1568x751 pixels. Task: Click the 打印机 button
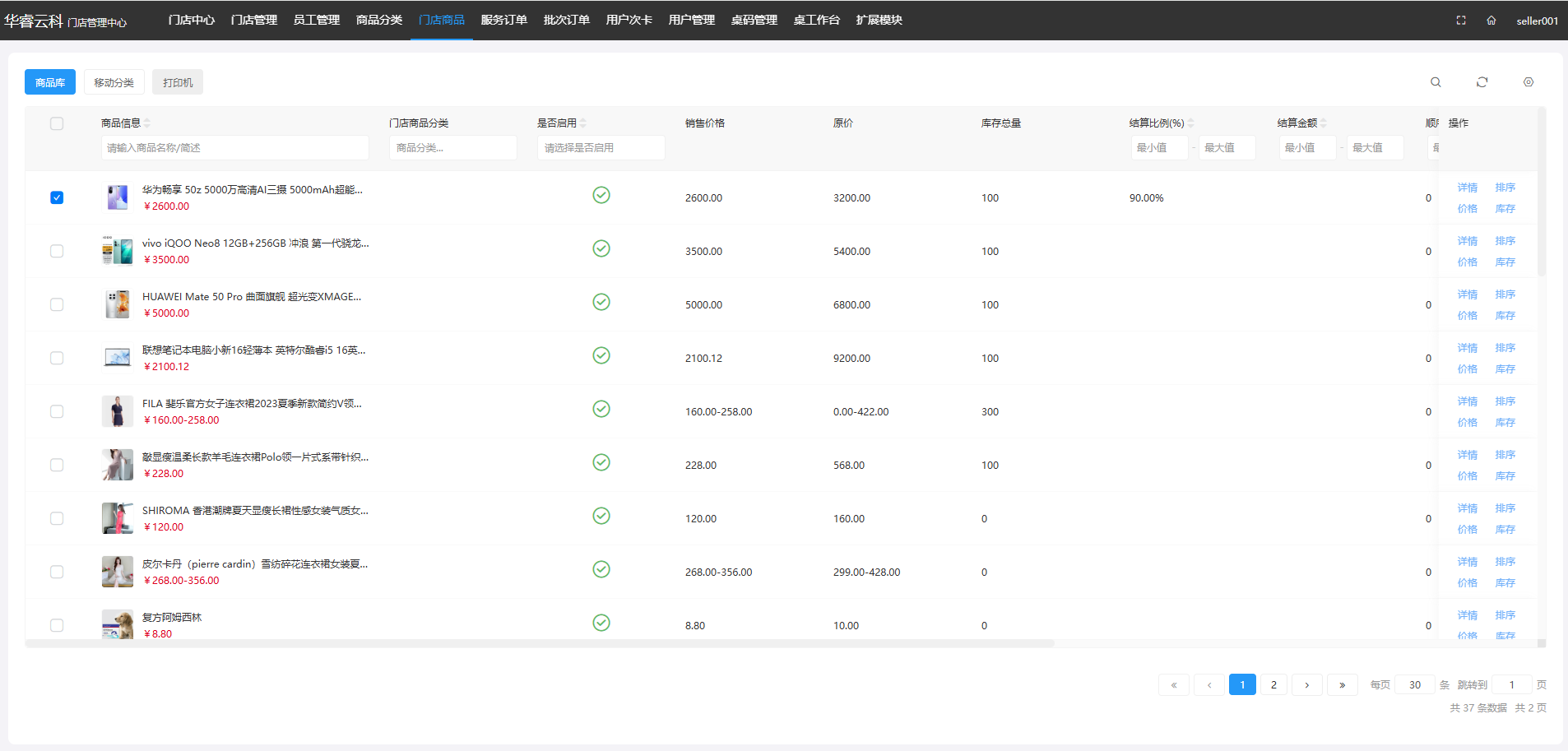[178, 82]
